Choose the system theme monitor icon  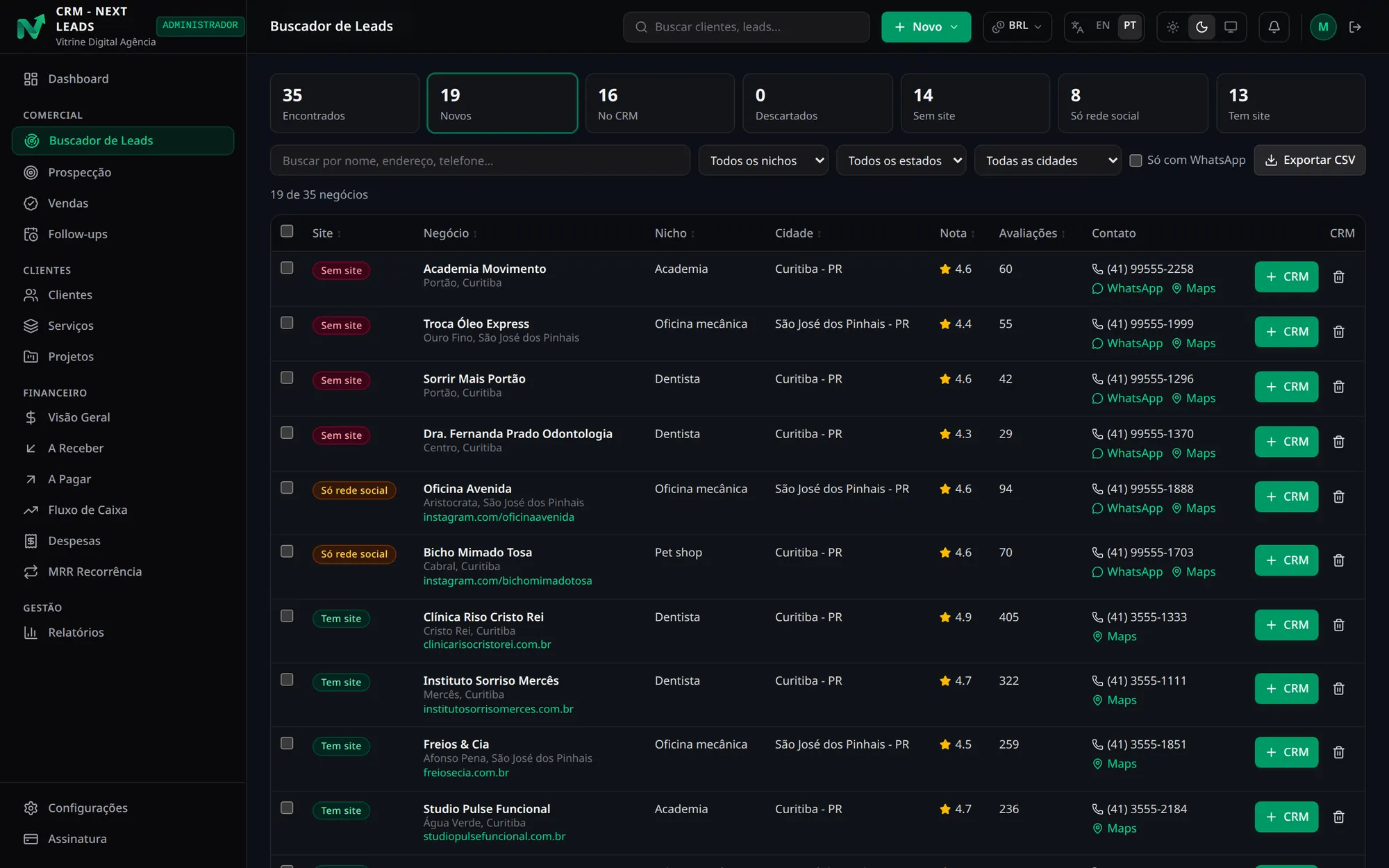pyautogui.click(x=1230, y=26)
